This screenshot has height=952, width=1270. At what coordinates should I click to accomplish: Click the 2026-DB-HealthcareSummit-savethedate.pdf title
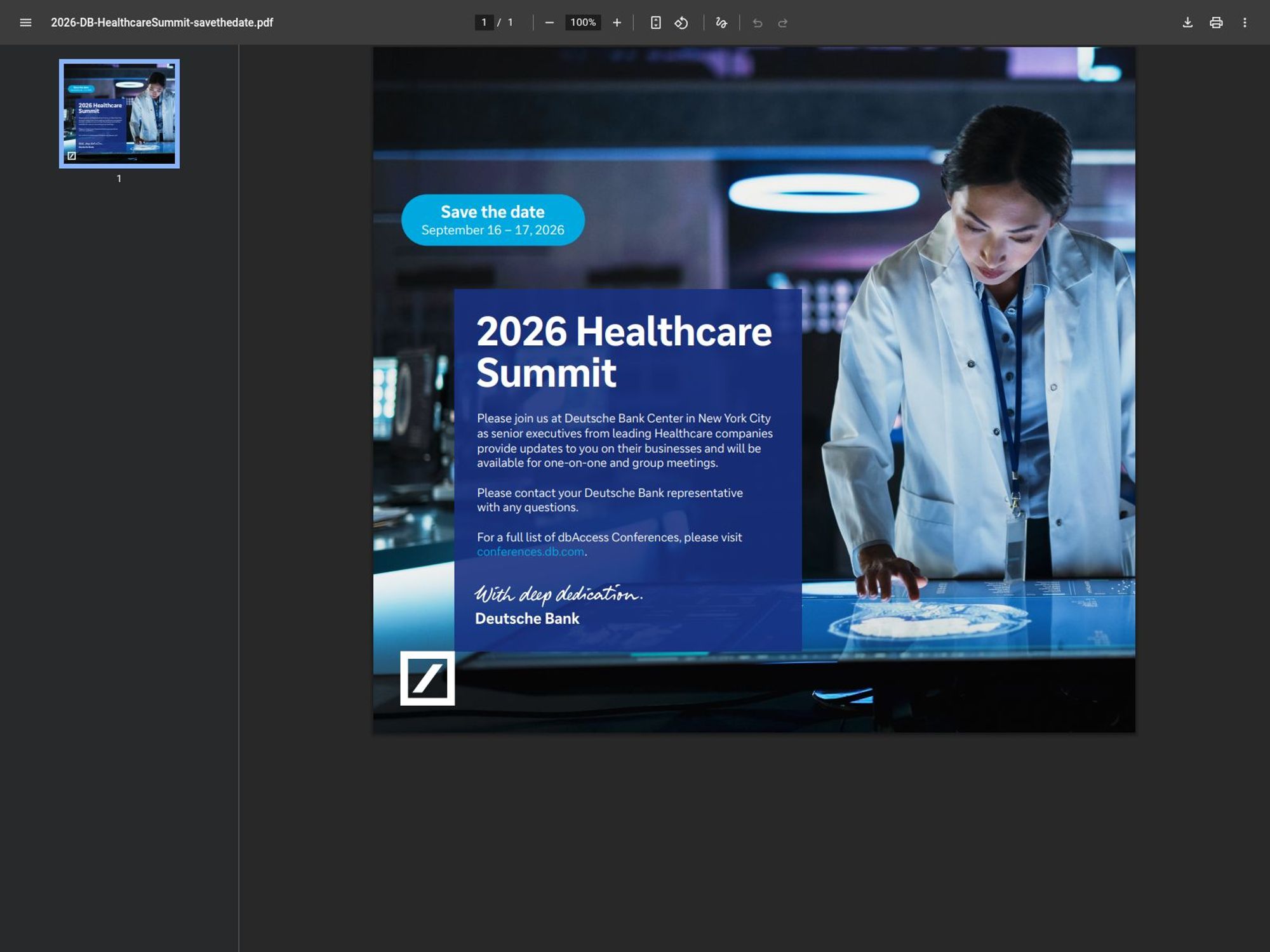(x=162, y=22)
